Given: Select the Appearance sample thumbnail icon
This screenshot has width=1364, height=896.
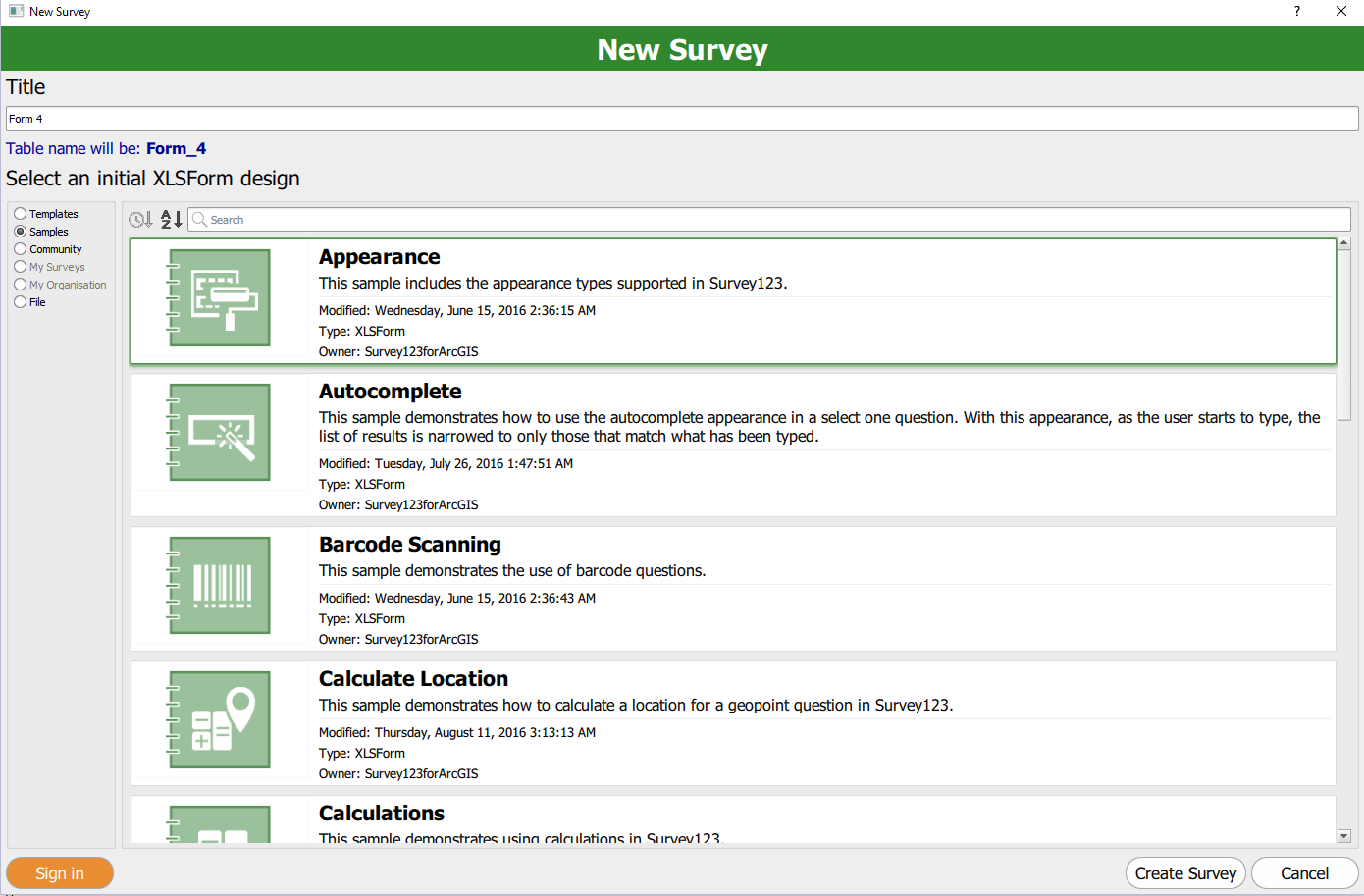Looking at the screenshot, I should [x=220, y=297].
